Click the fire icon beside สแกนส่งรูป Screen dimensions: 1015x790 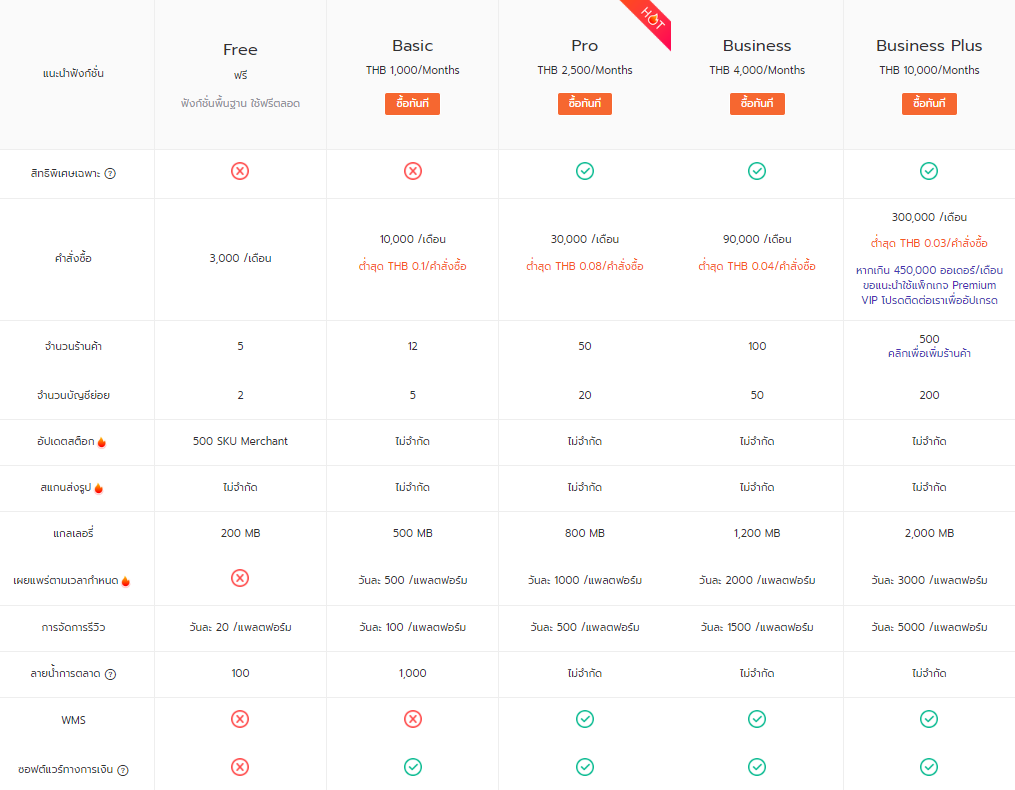point(98,488)
